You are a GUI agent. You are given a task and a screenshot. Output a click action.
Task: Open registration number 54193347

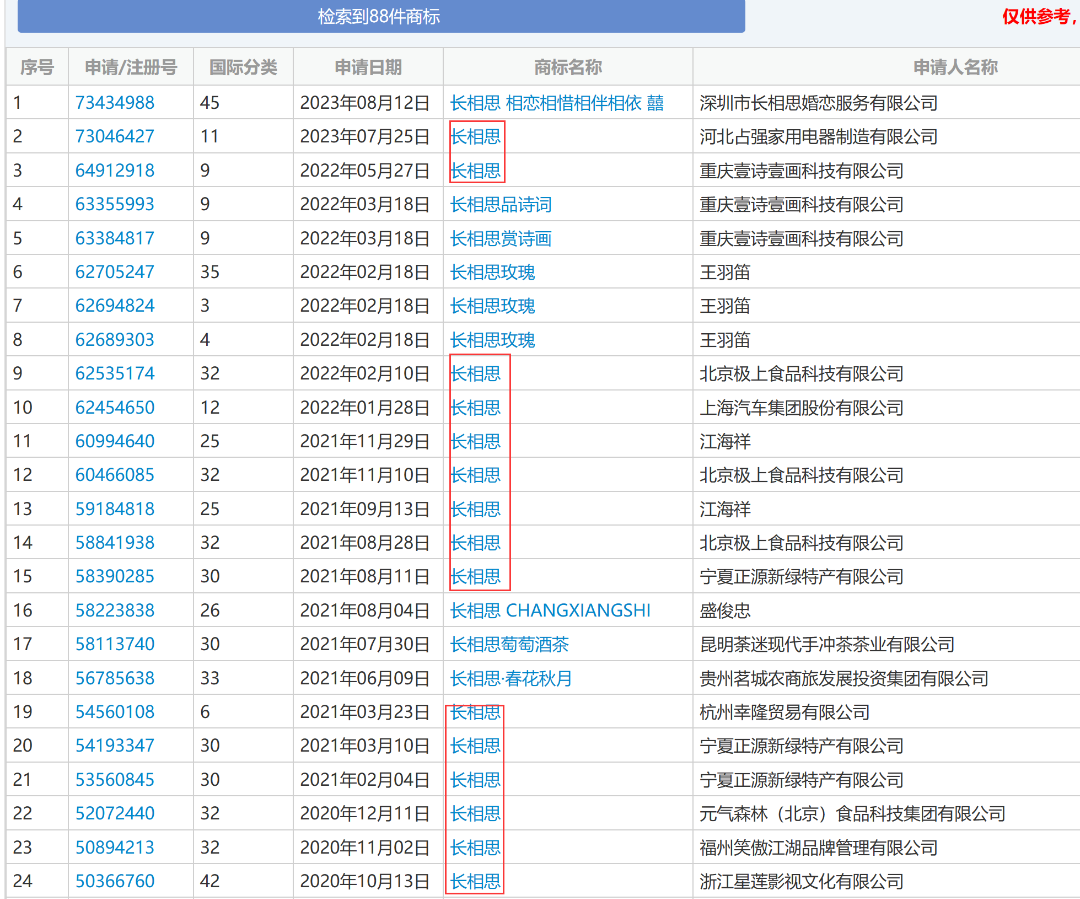pos(114,745)
